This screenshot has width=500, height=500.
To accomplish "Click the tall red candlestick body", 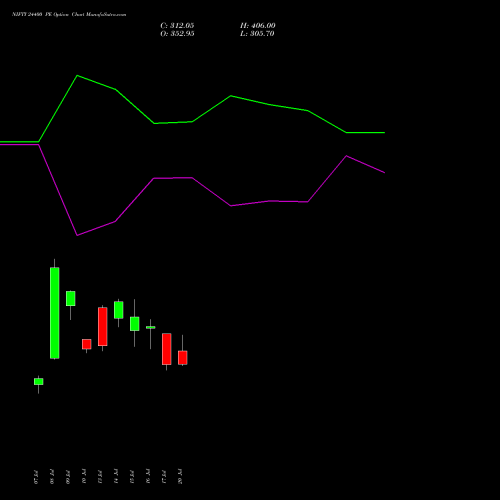I will (x=103, y=327).
